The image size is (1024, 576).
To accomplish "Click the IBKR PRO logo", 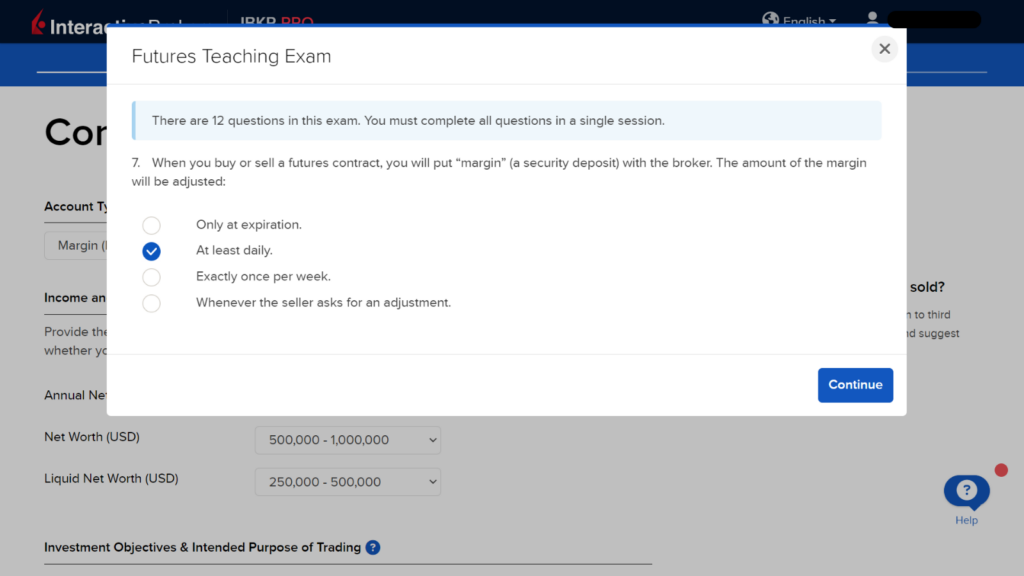I will pyautogui.click(x=277, y=21).
